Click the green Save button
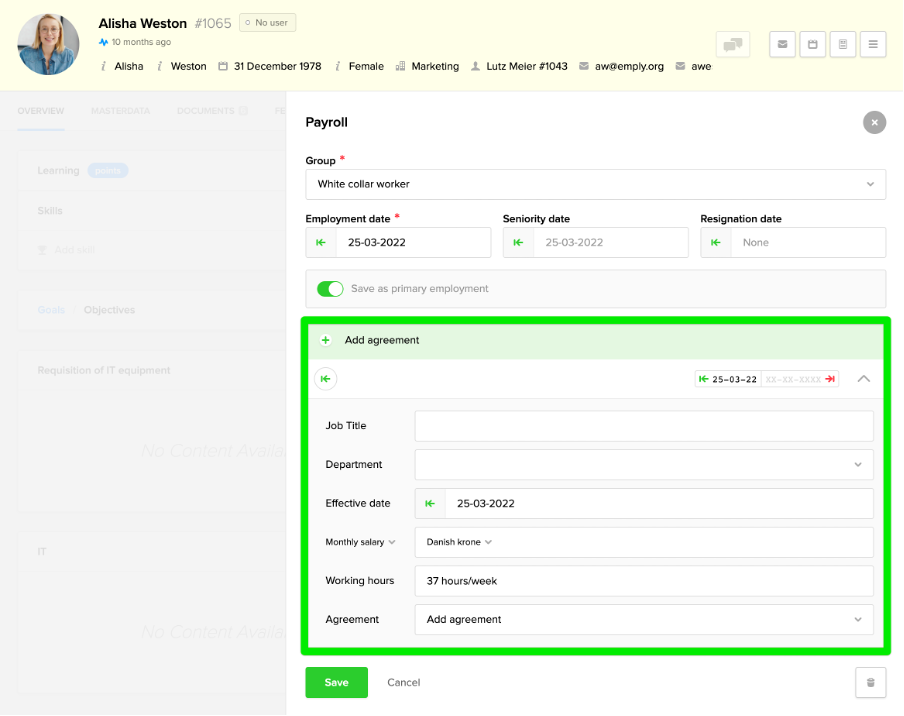 coord(336,682)
